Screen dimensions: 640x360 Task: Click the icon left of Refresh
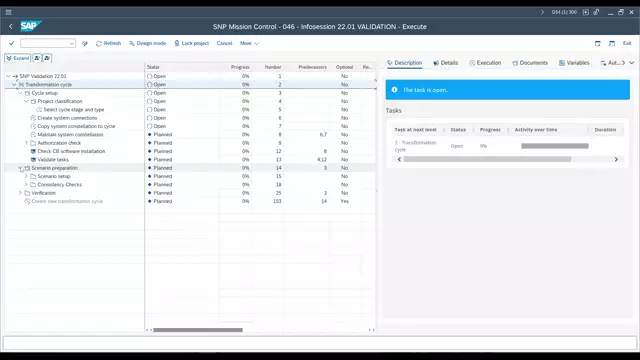pos(84,43)
